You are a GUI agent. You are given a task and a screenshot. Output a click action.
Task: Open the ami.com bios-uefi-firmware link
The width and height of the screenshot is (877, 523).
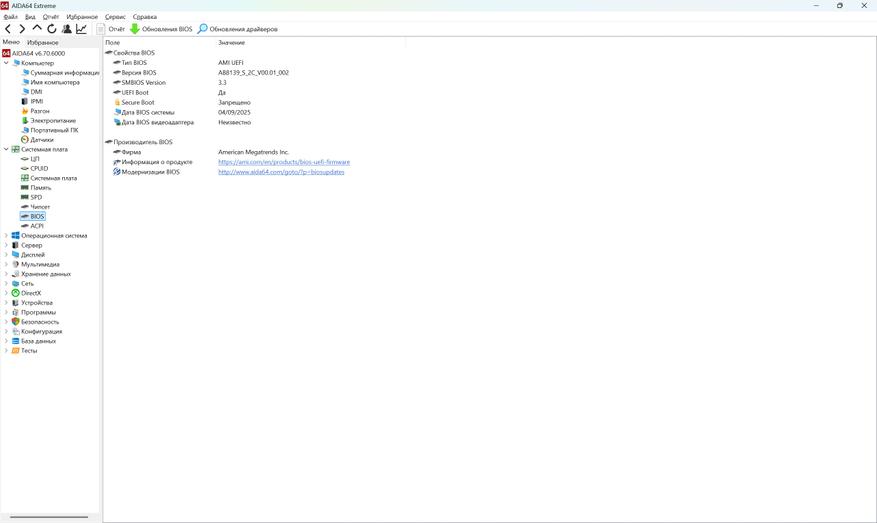pyautogui.click(x=284, y=162)
